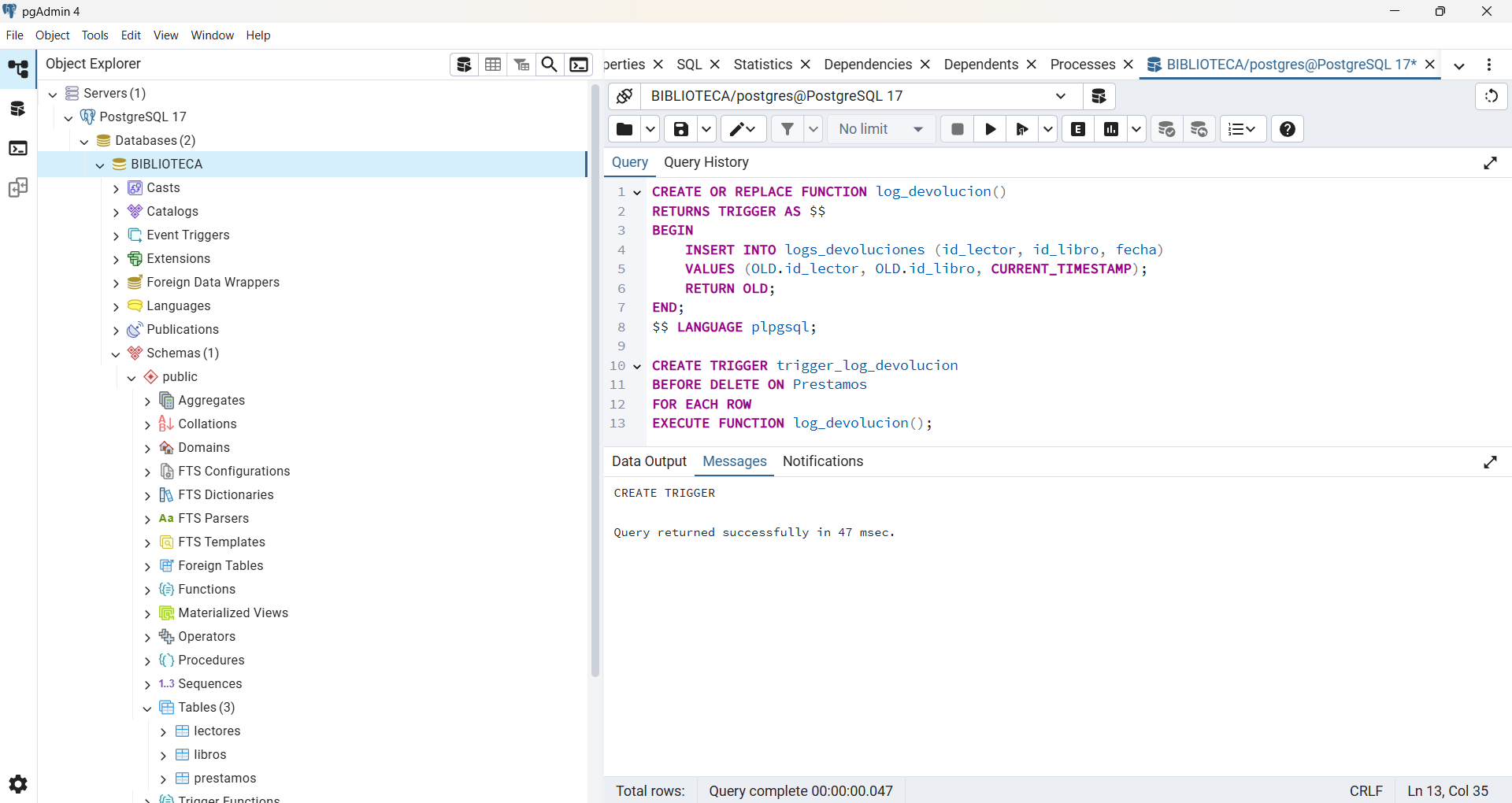
Task: Click the Search Objects magnifier icon
Action: click(550, 65)
